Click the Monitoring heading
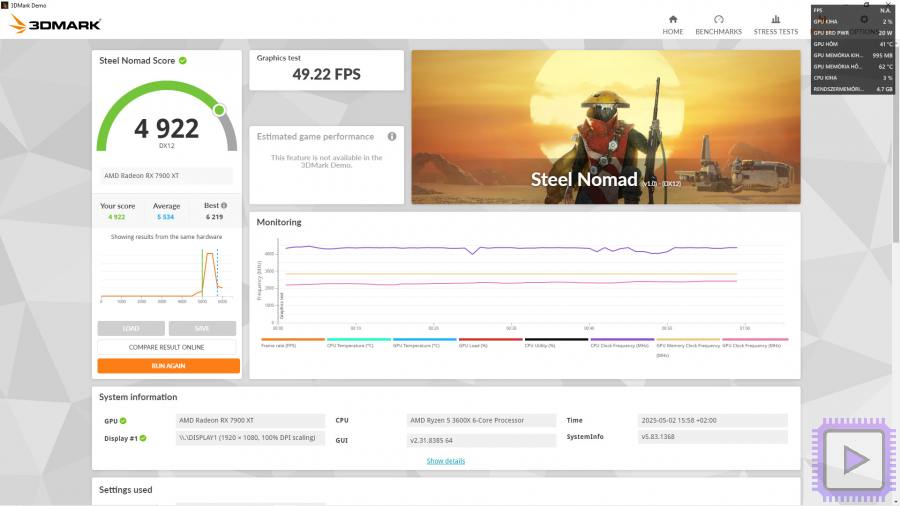This screenshot has width=900, height=506. pyautogui.click(x=279, y=222)
